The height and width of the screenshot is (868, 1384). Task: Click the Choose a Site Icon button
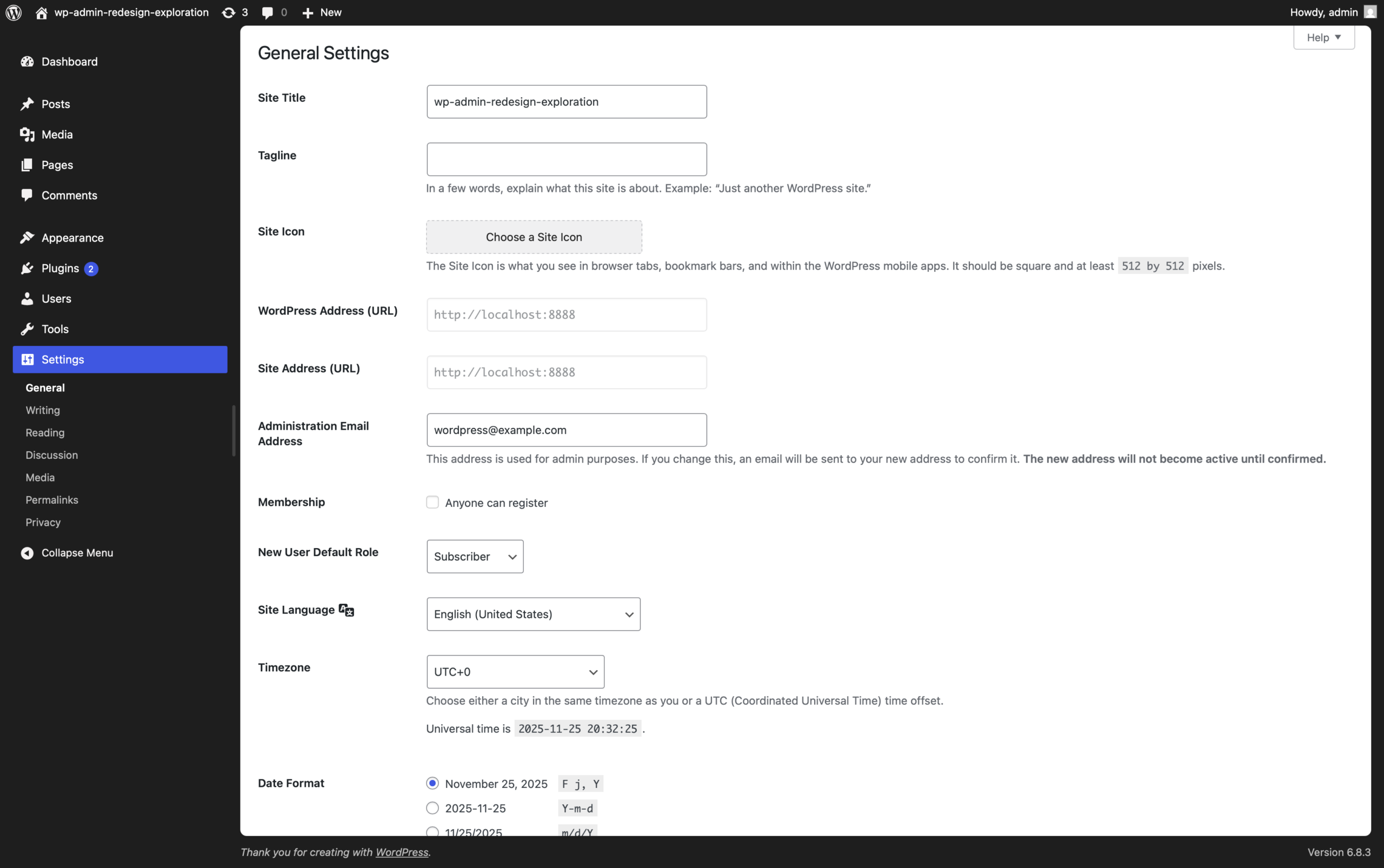coord(534,237)
